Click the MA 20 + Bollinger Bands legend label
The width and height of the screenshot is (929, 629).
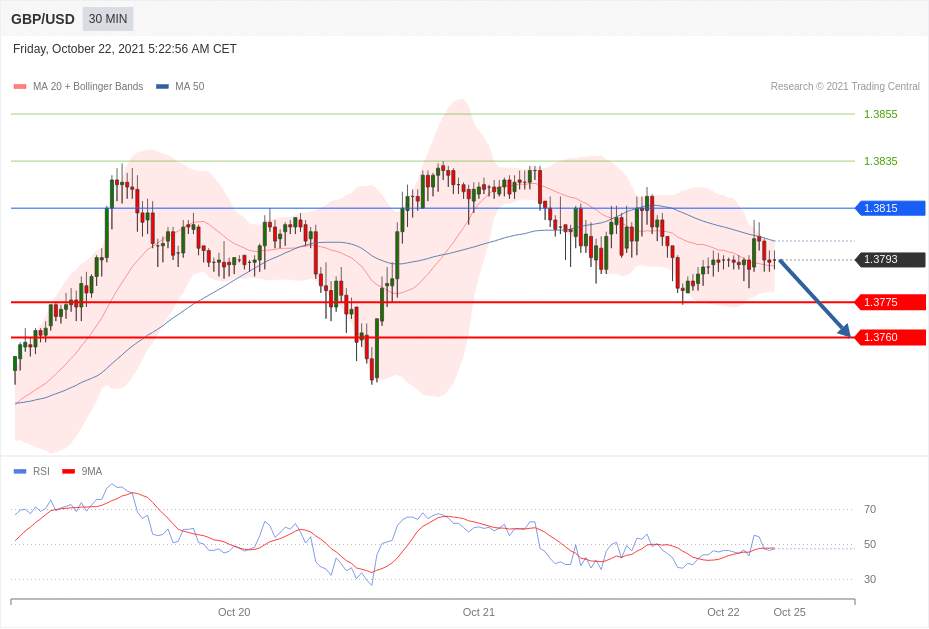tap(88, 86)
